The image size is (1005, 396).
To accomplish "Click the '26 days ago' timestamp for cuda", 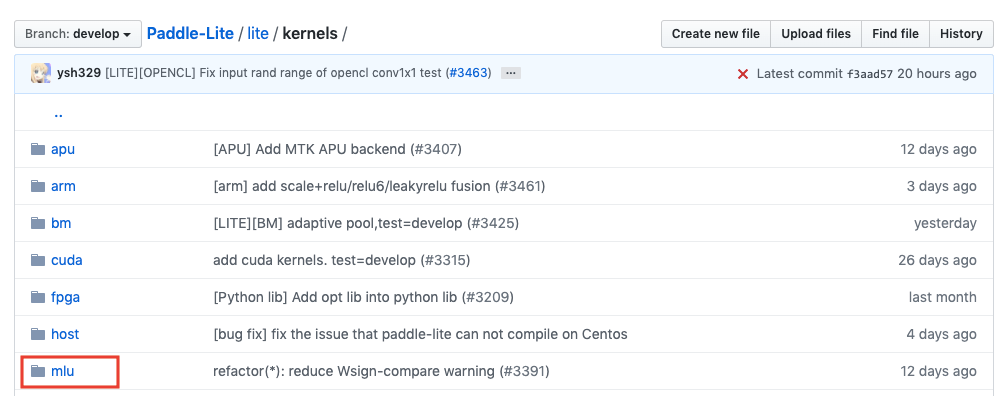I will click(x=938, y=260).
